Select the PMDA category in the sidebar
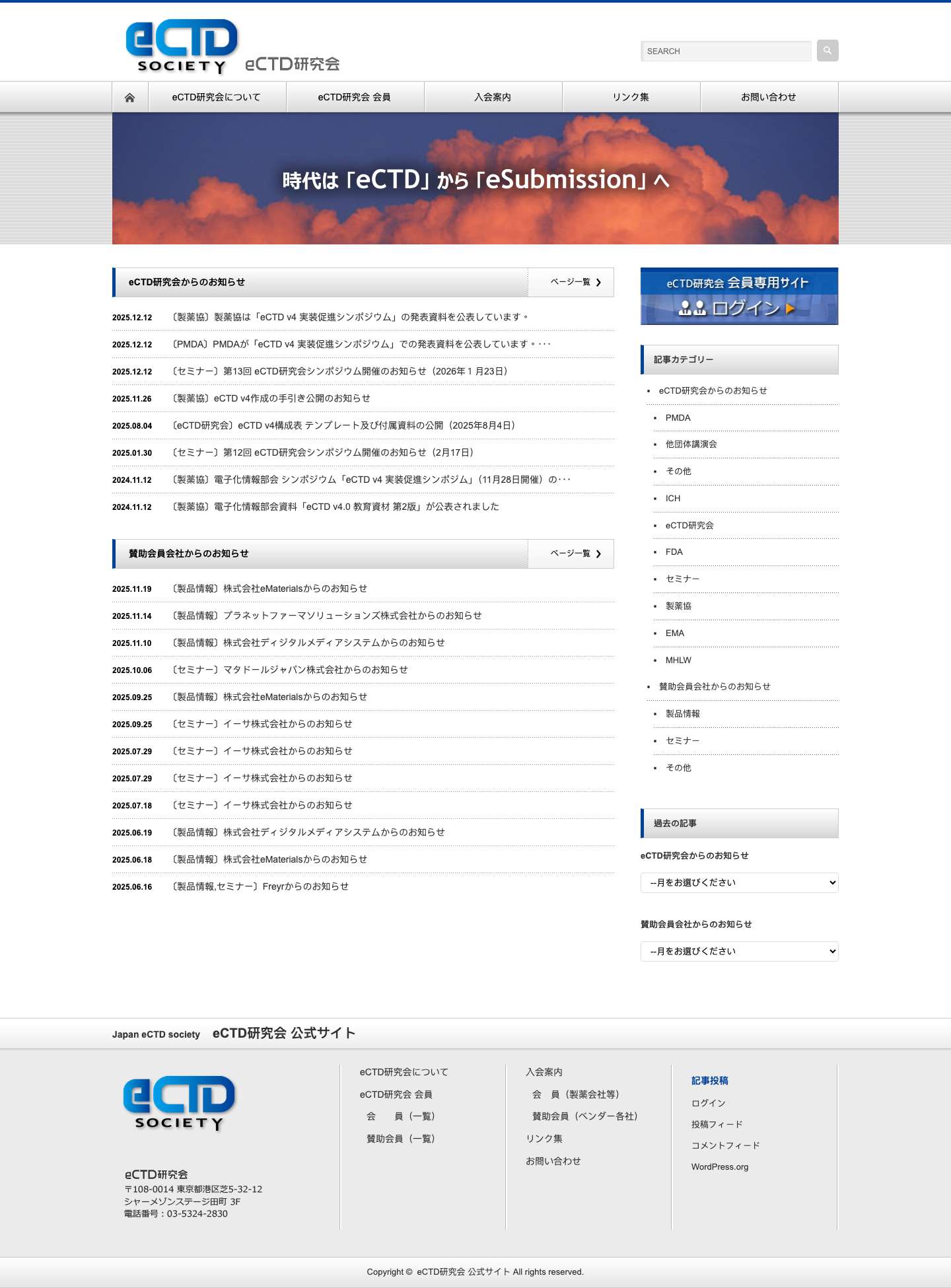Viewport: 951px width, 1288px height. coord(678,418)
